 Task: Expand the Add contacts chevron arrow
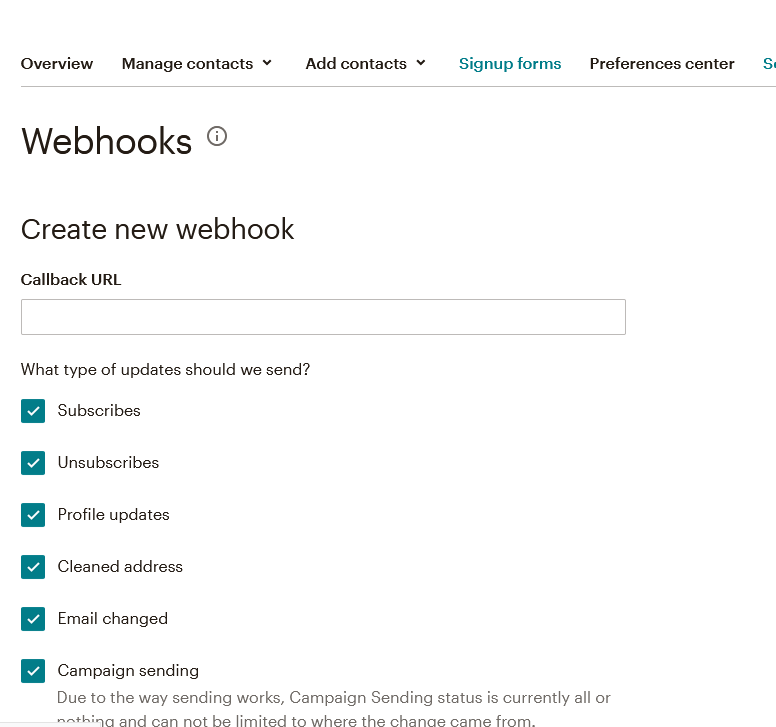421,63
